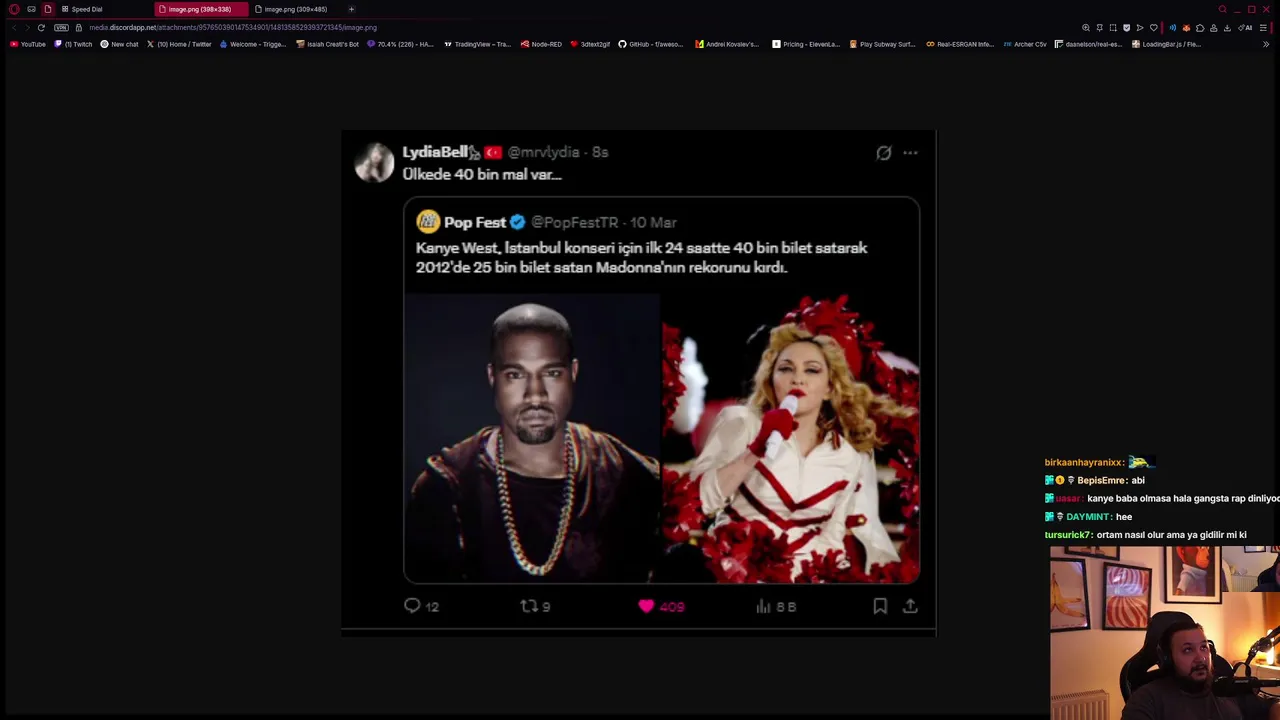The image size is (1280, 720).
Task: Click the tweet text 'Ülkede 40 bin mal var...'
Action: [x=482, y=174]
